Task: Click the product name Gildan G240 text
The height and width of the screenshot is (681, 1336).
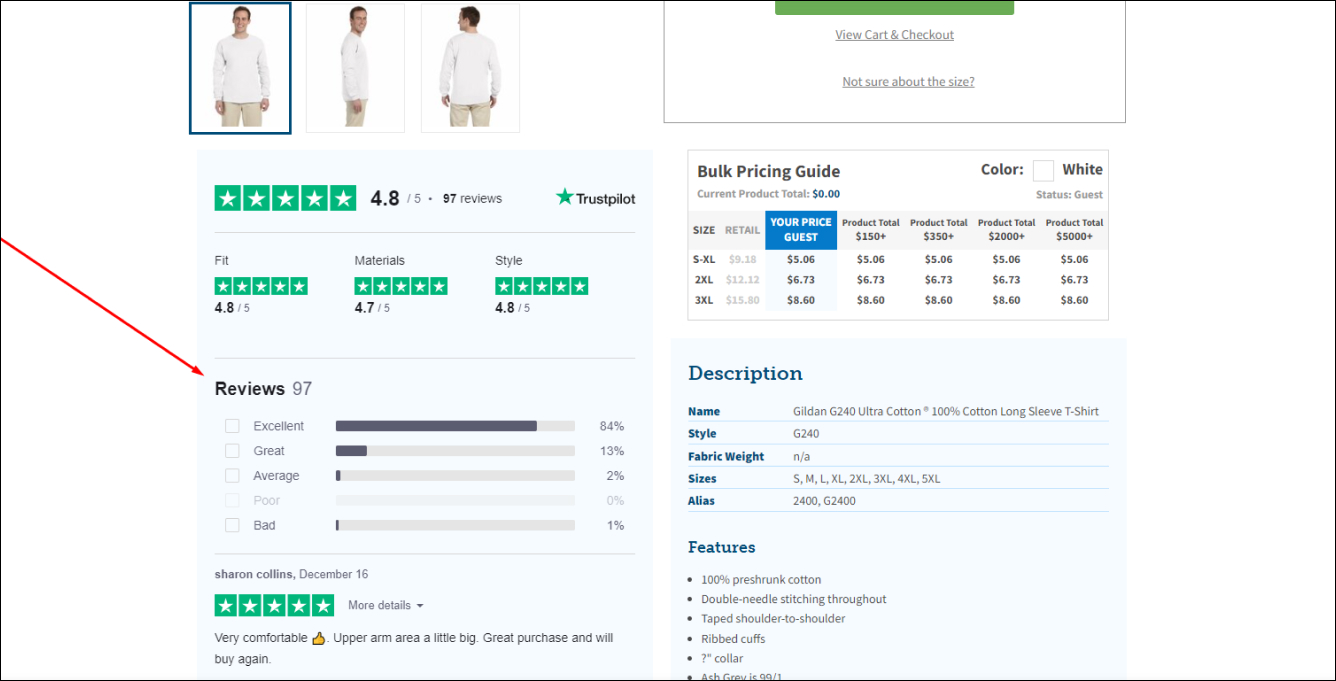Action: 946,412
